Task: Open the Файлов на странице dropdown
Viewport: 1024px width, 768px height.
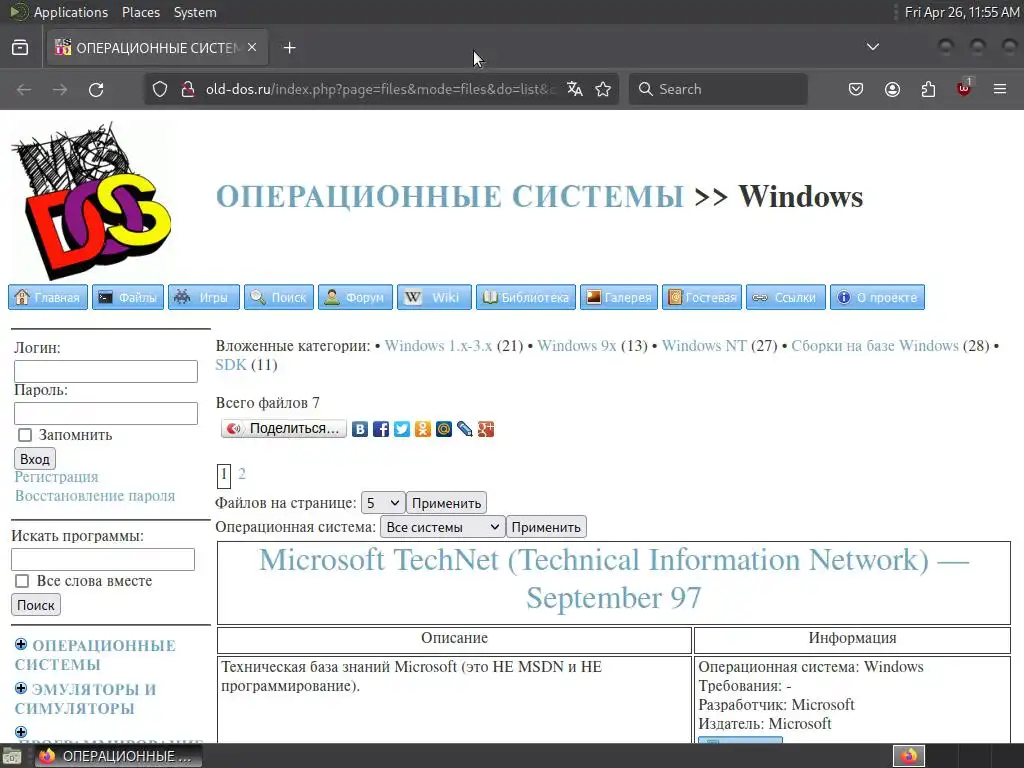Action: (x=383, y=503)
